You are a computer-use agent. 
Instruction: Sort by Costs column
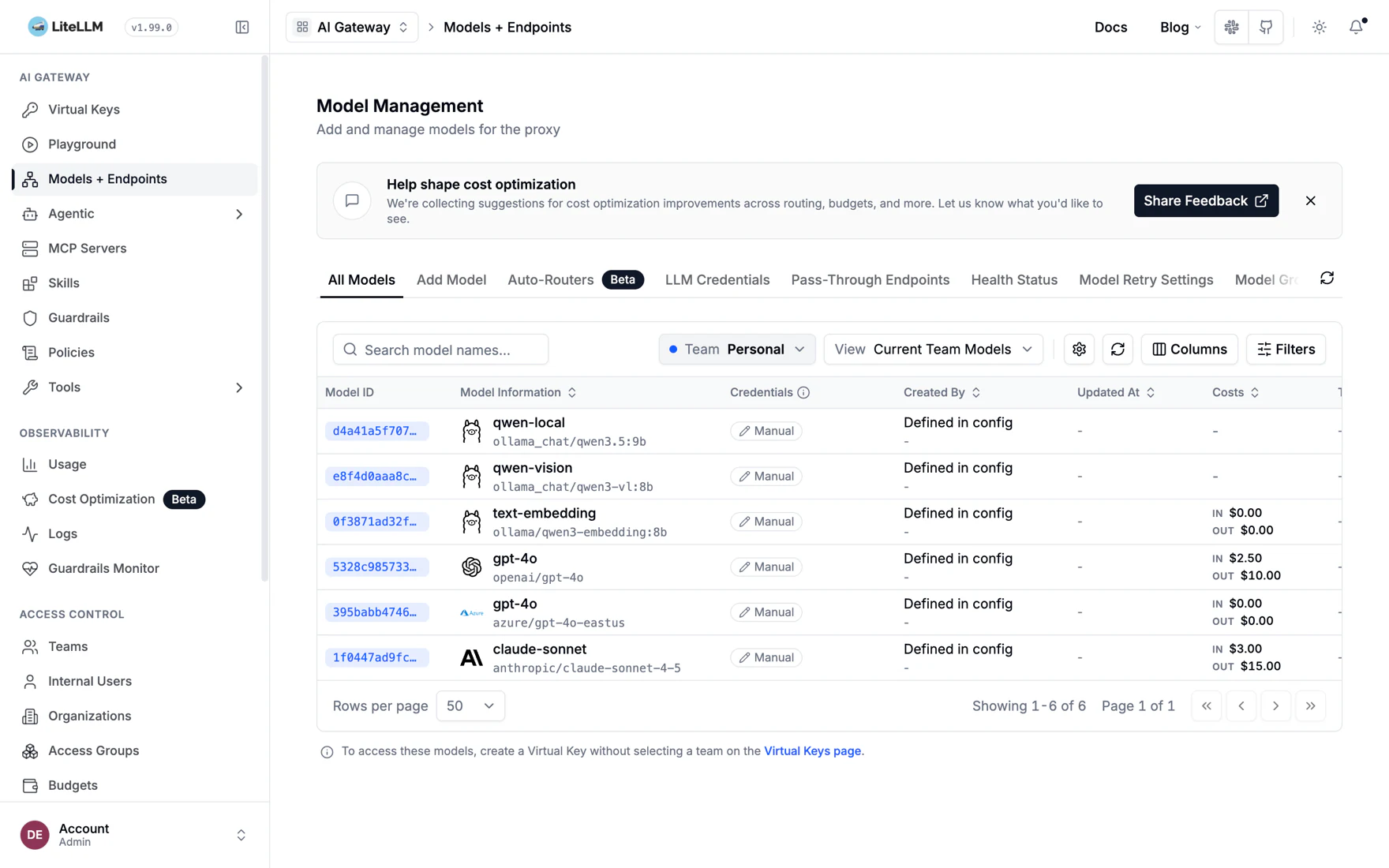(x=1235, y=393)
